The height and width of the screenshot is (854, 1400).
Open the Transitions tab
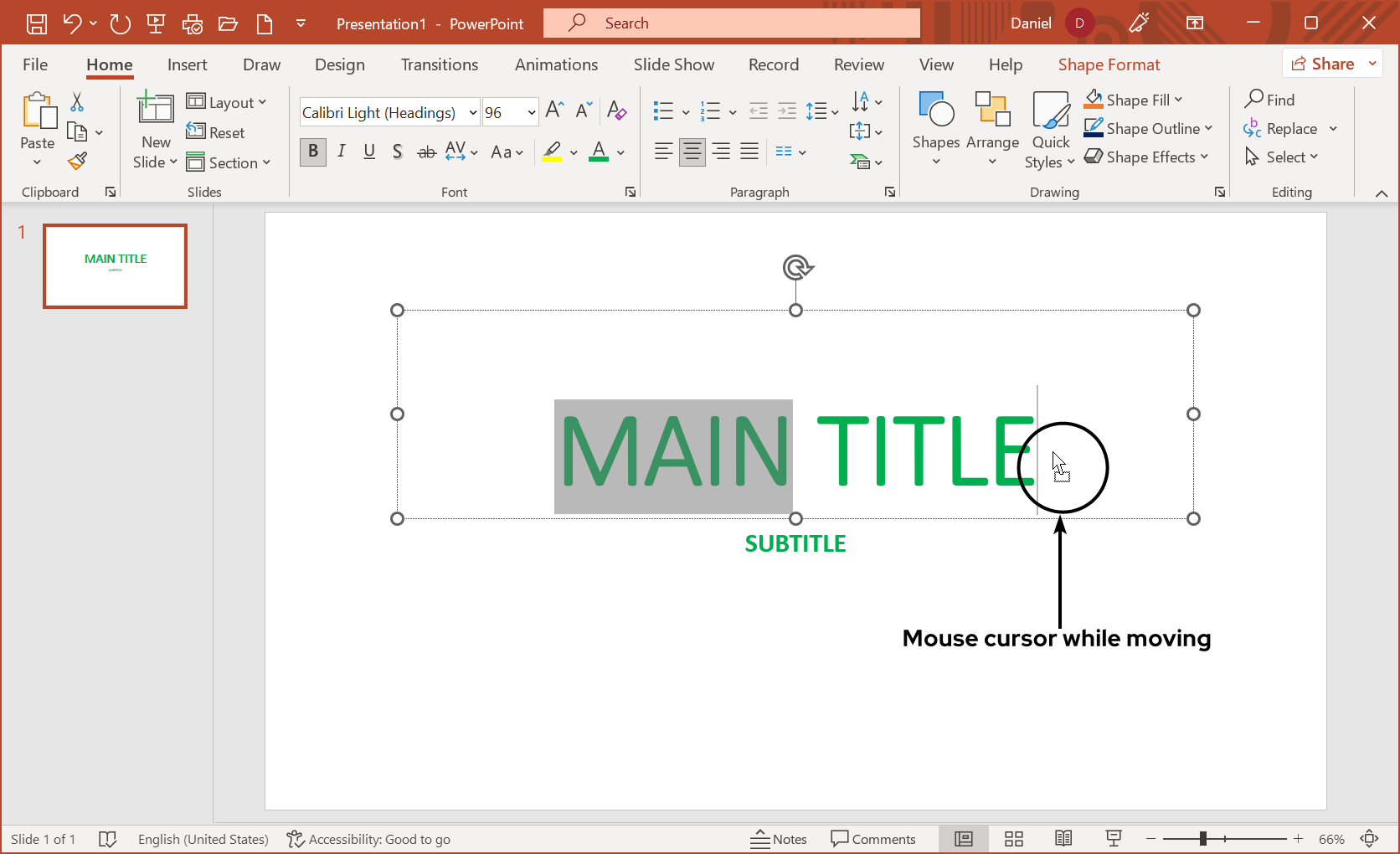[x=439, y=64]
